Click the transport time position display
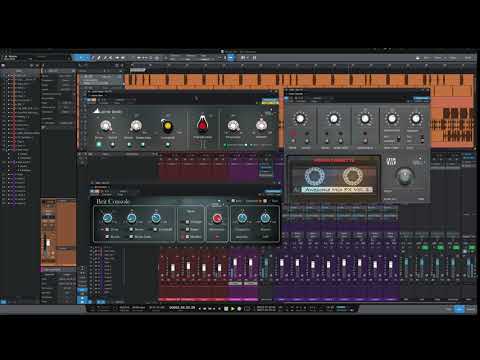This screenshot has width=480, height=360. pyautogui.click(x=182, y=308)
